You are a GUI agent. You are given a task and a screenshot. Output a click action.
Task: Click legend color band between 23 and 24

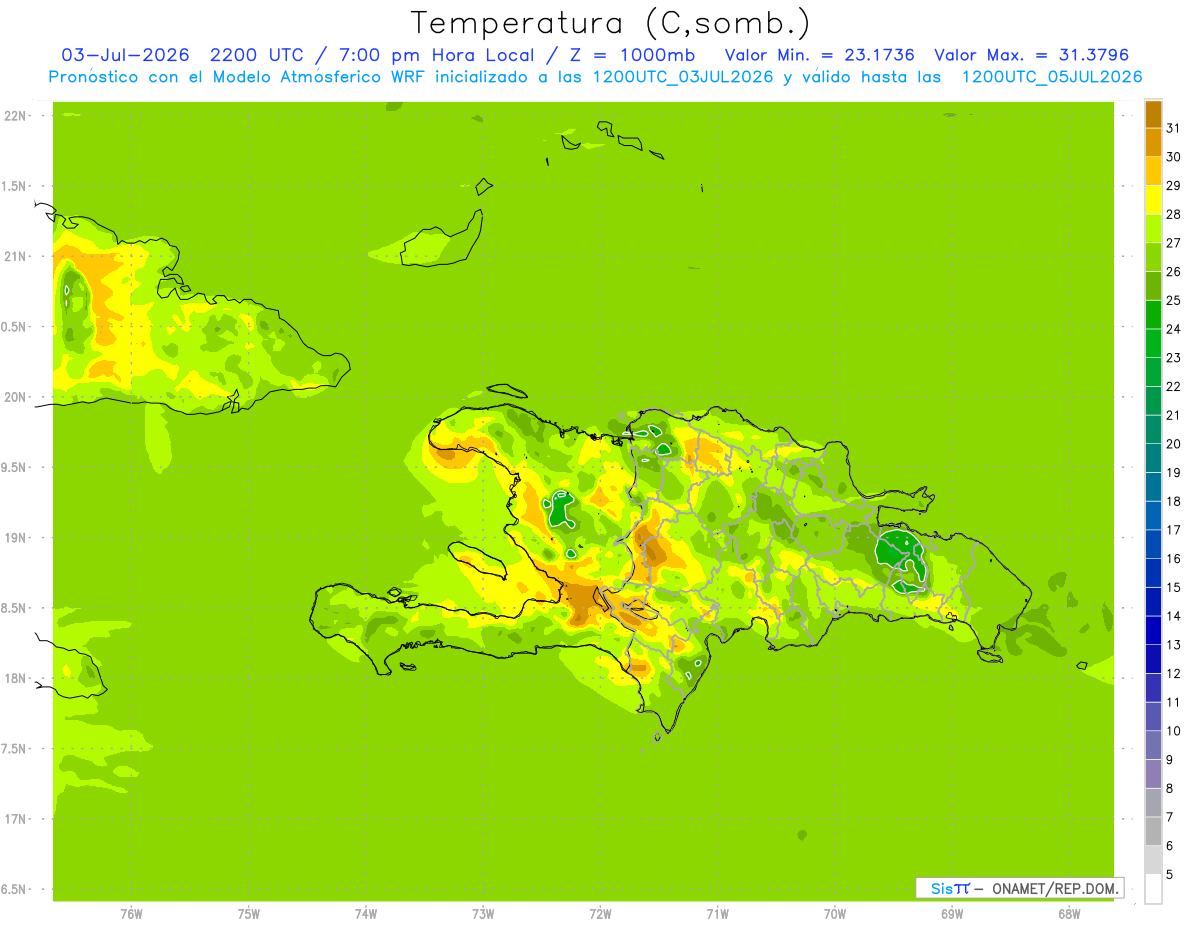coord(1153,343)
